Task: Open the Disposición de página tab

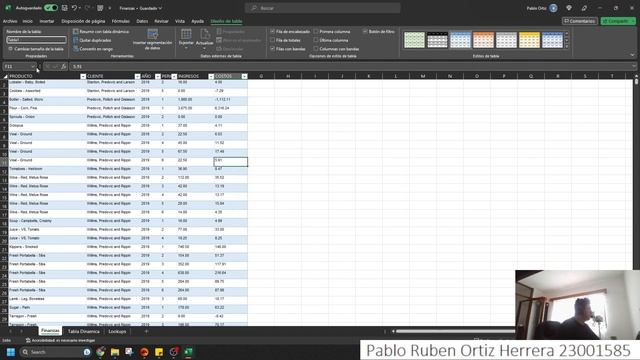Action: tap(83, 21)
